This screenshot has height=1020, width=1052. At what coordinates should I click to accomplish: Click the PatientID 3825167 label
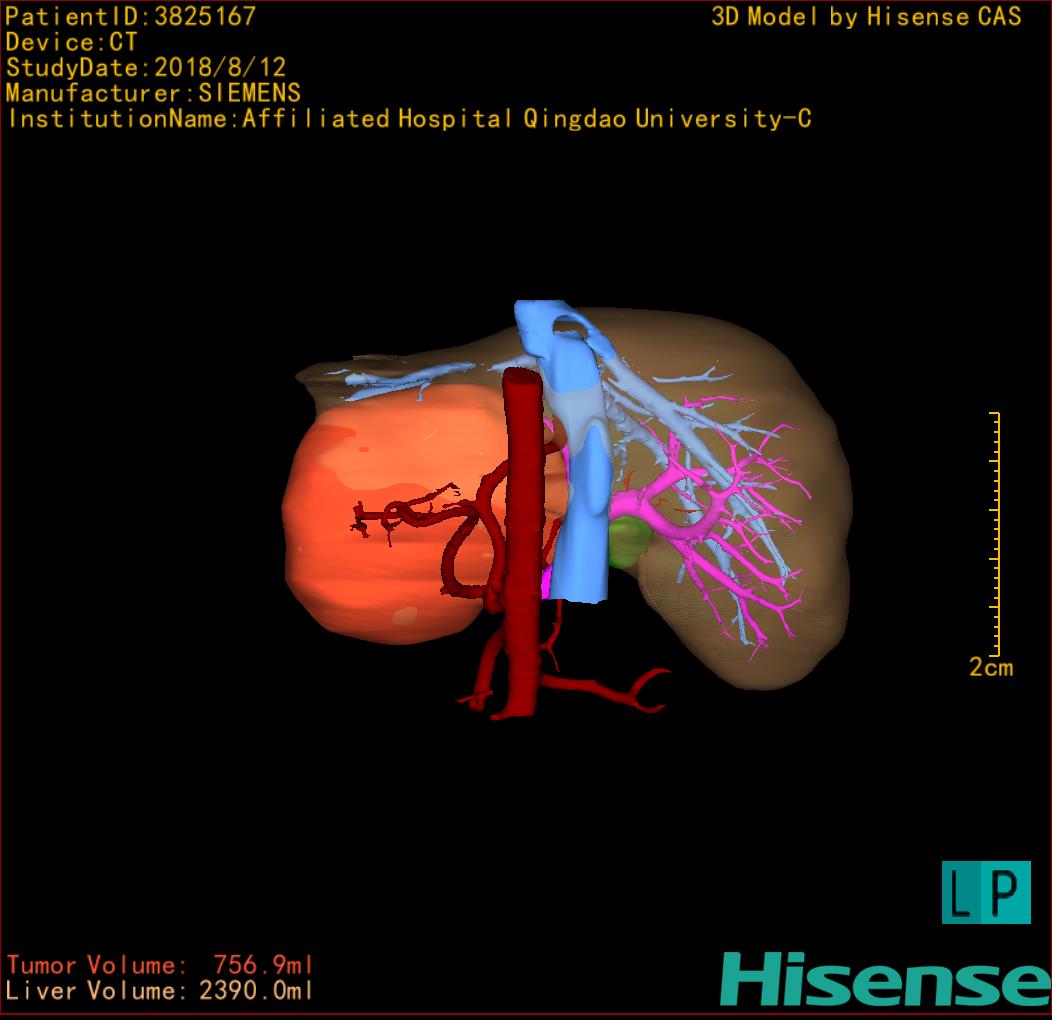pos(130,16)
